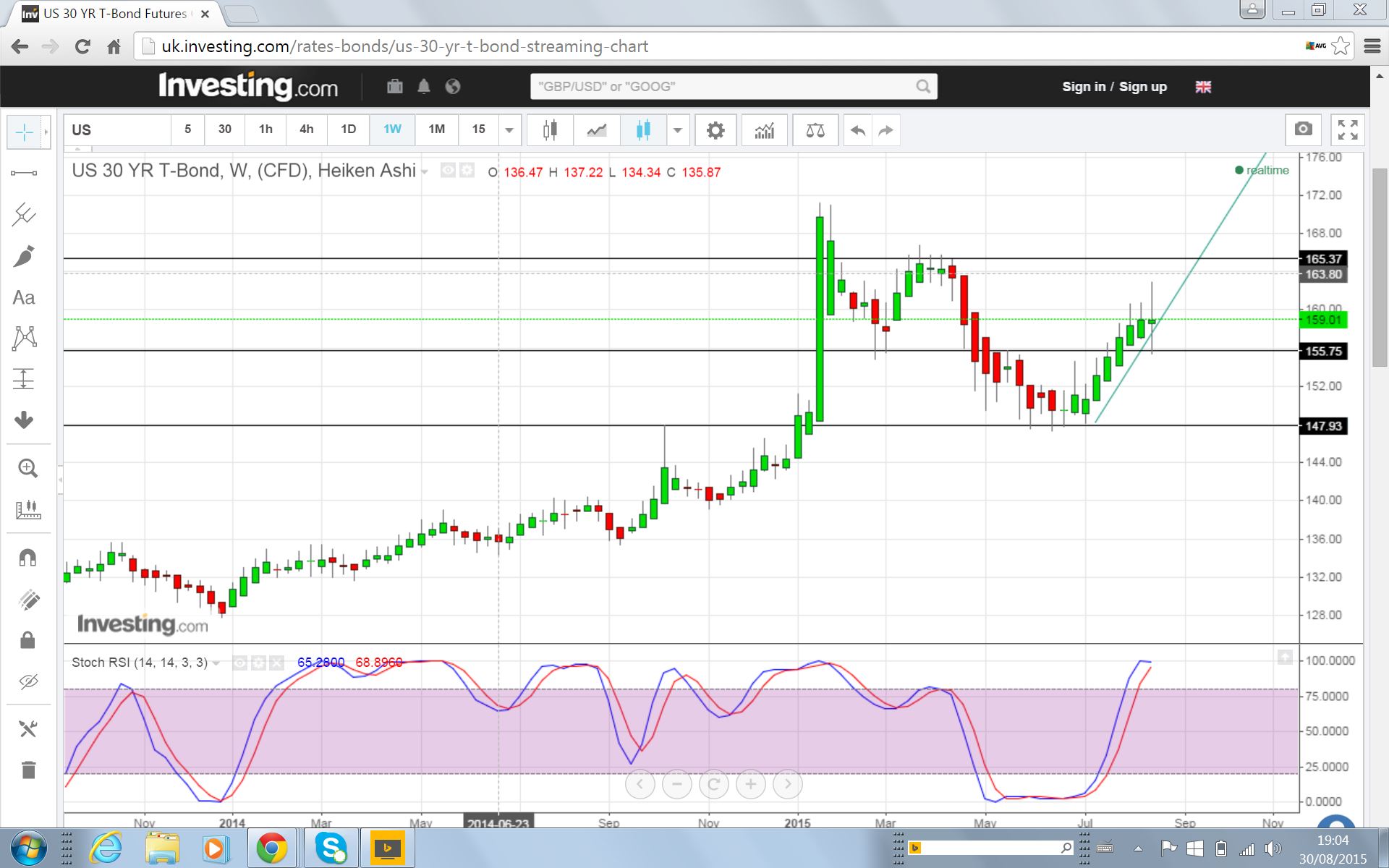Image resolution: width=1389 pixels, height=868 pixels.
Task: Open the T-Bond main series format settings
Action: pyautogui.click(x=467, y=171)
